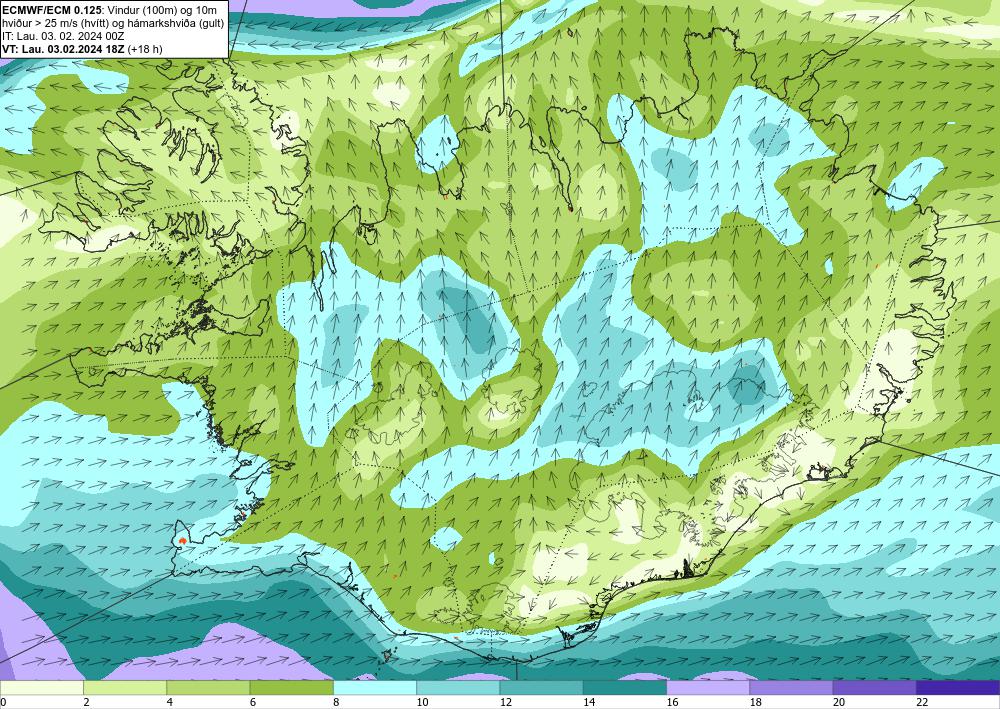The width and height of the screenshot is (1000, 709).
Task: Click the legend scale label '4'
Action: (x=170, y=703)
